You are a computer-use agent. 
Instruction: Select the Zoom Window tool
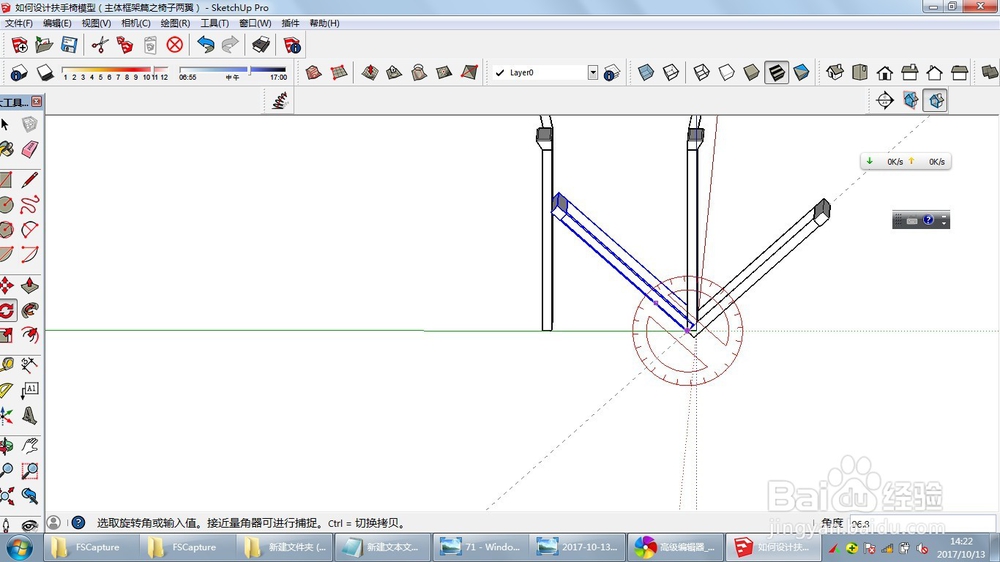click(x=29, y=471)
